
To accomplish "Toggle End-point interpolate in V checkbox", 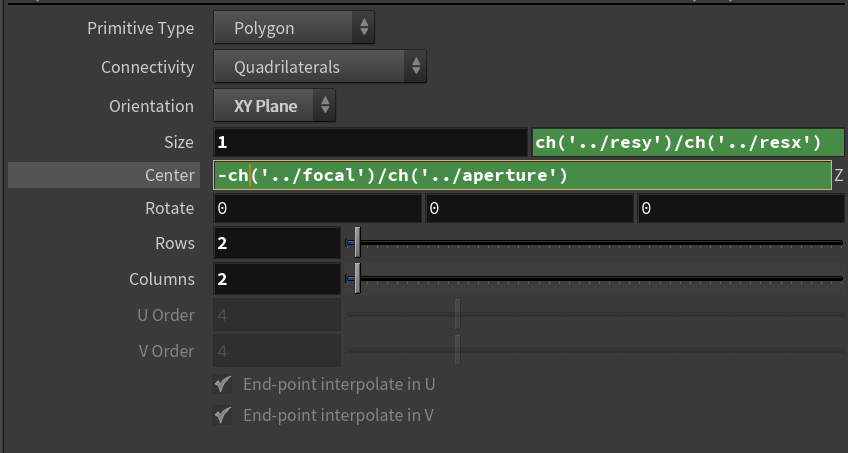I will (x=224, y=415).
